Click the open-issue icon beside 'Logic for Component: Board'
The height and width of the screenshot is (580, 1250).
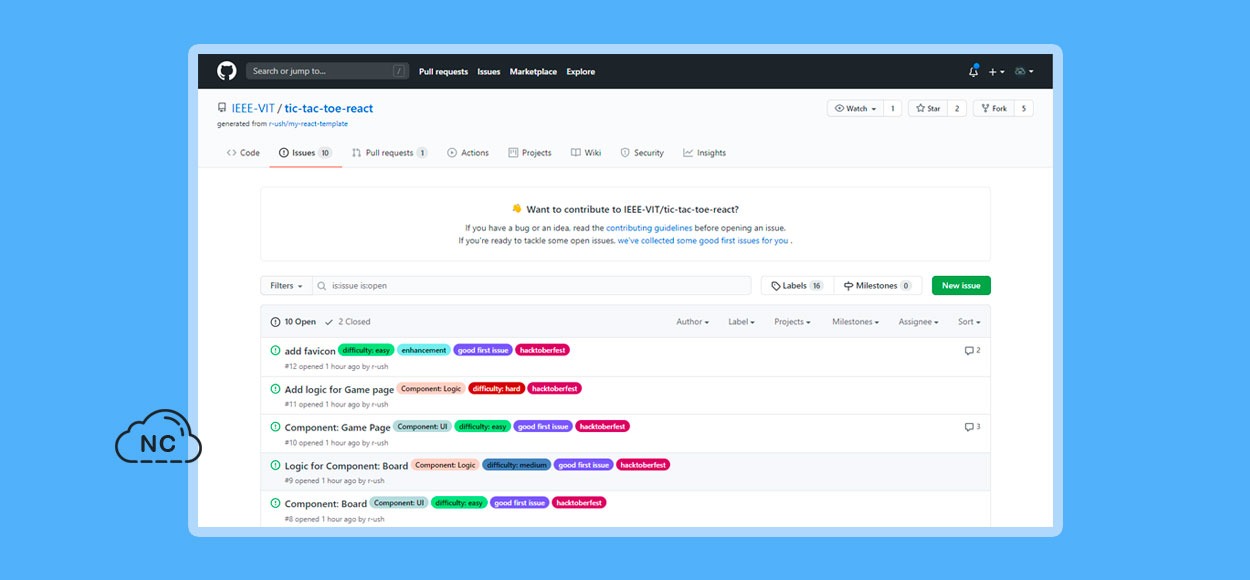coord(275,465)
